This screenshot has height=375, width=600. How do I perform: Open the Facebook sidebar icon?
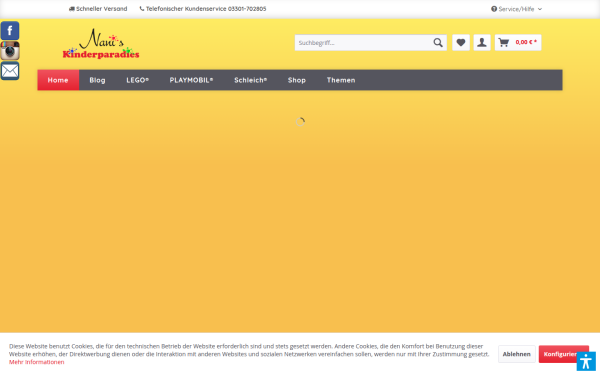tap(10, 31)
